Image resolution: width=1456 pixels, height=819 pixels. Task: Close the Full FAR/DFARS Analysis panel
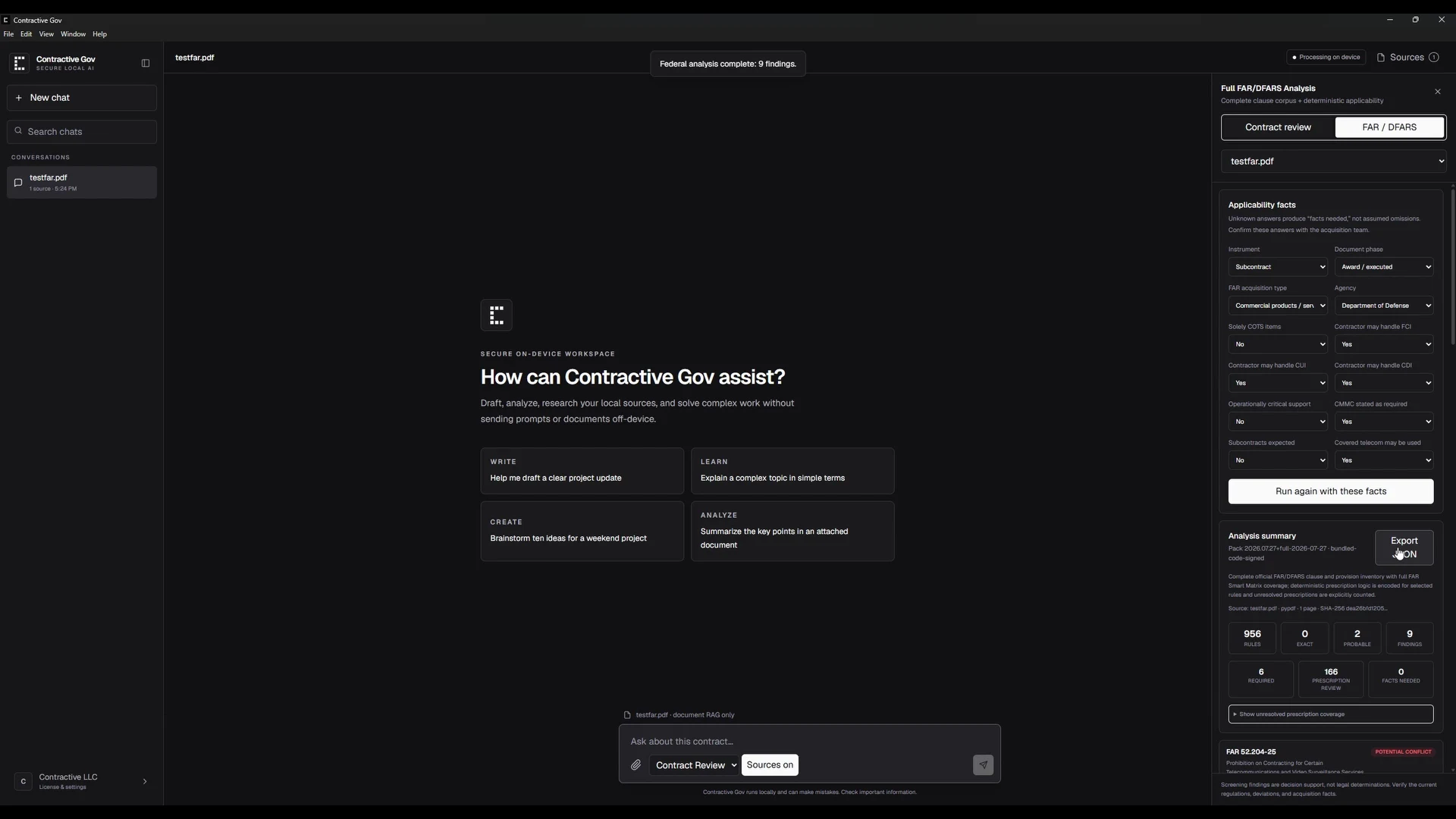pyautogui.click(x=1438, y=92)
